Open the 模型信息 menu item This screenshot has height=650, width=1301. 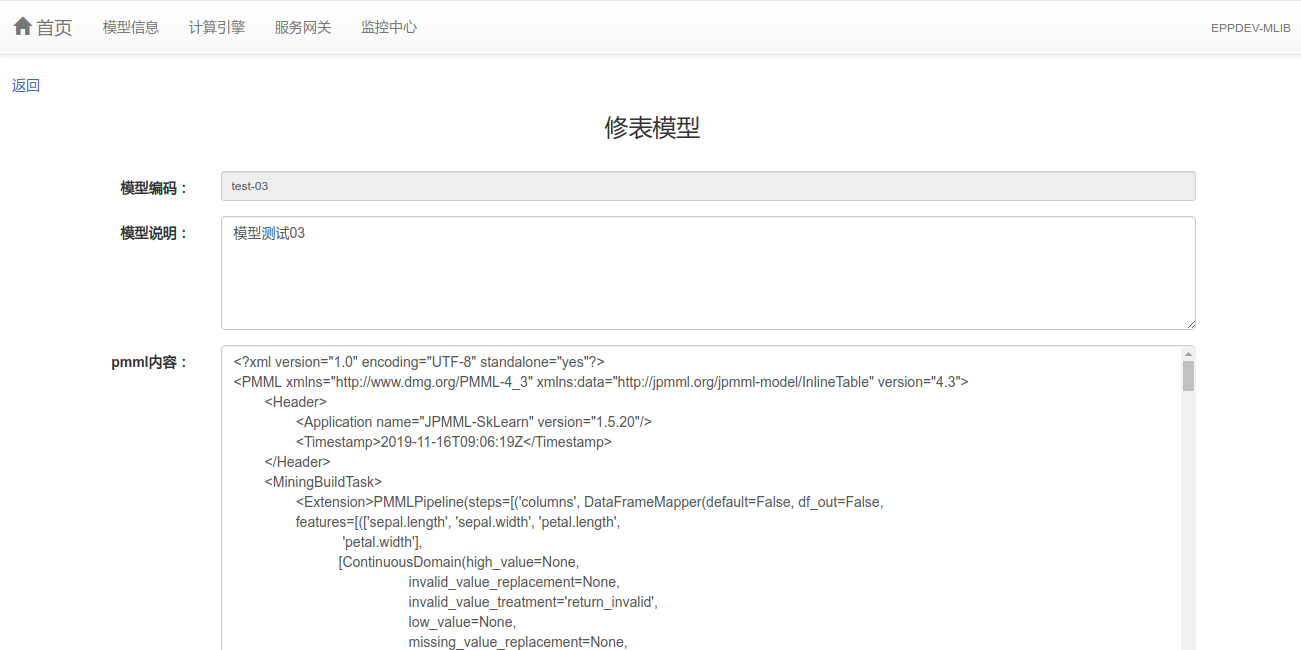131,28
